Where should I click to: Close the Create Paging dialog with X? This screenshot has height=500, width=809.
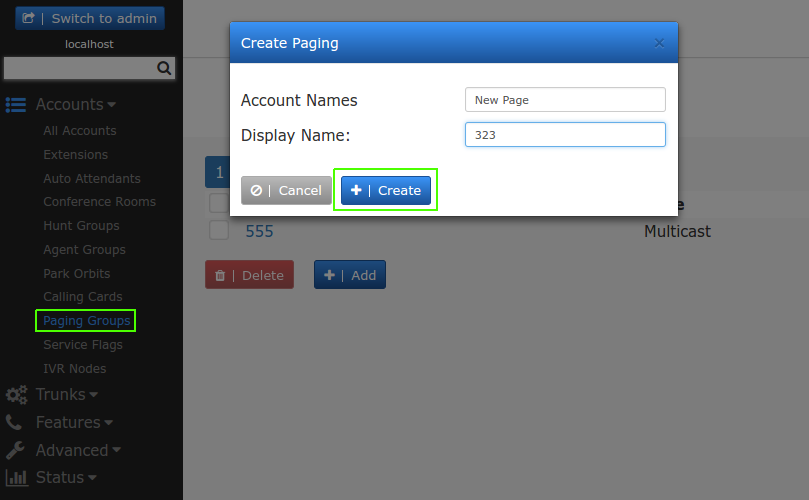[659, 43]
